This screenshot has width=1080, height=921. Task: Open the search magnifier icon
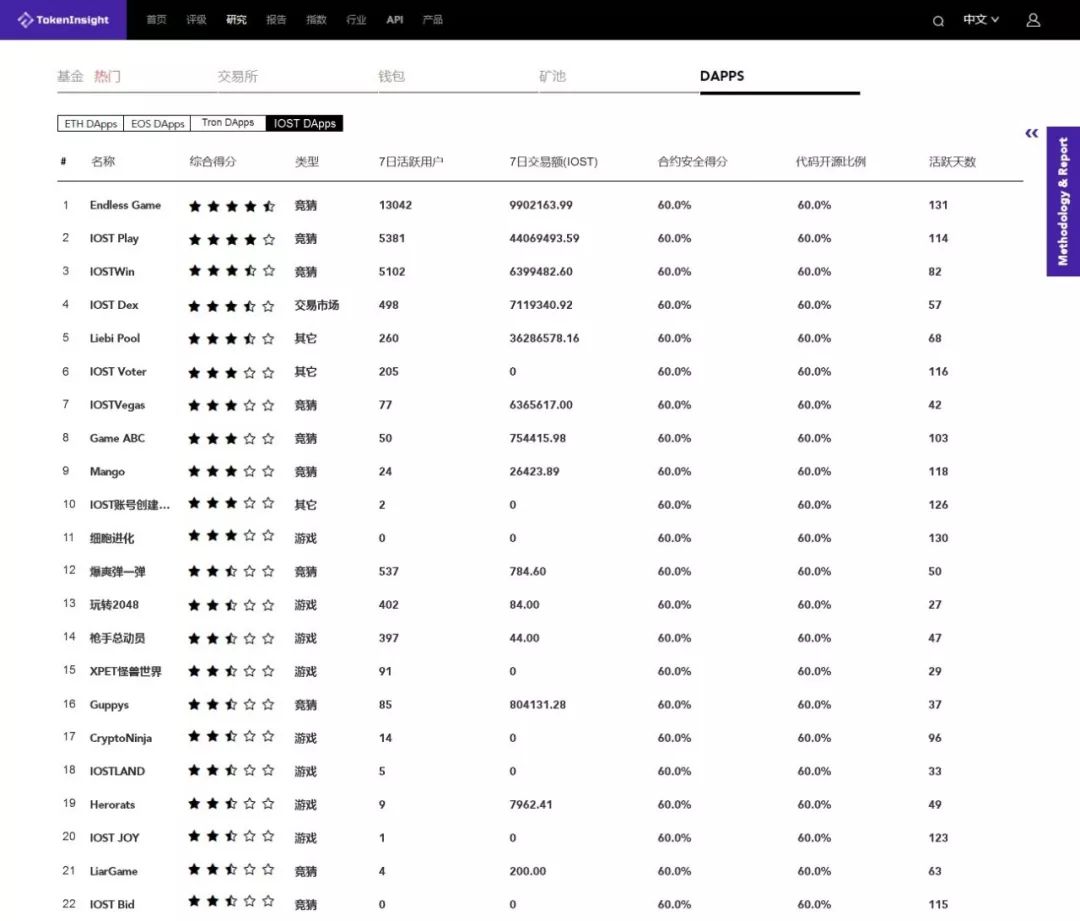[938, 21]
